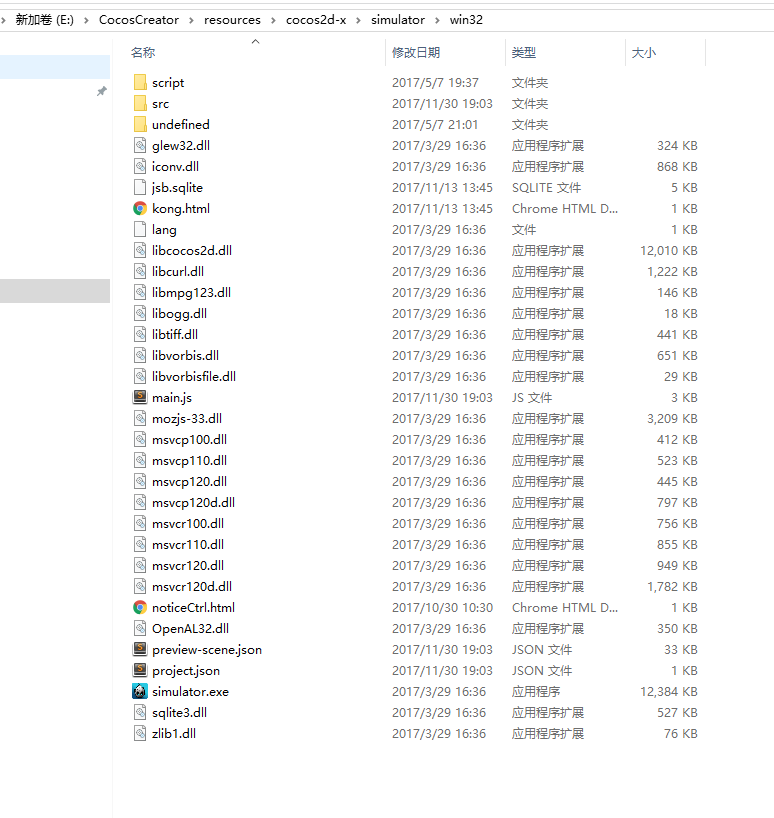774x818 pixels.
Task: Click the zlib1.dll file icon
Action: pos(140,733)
